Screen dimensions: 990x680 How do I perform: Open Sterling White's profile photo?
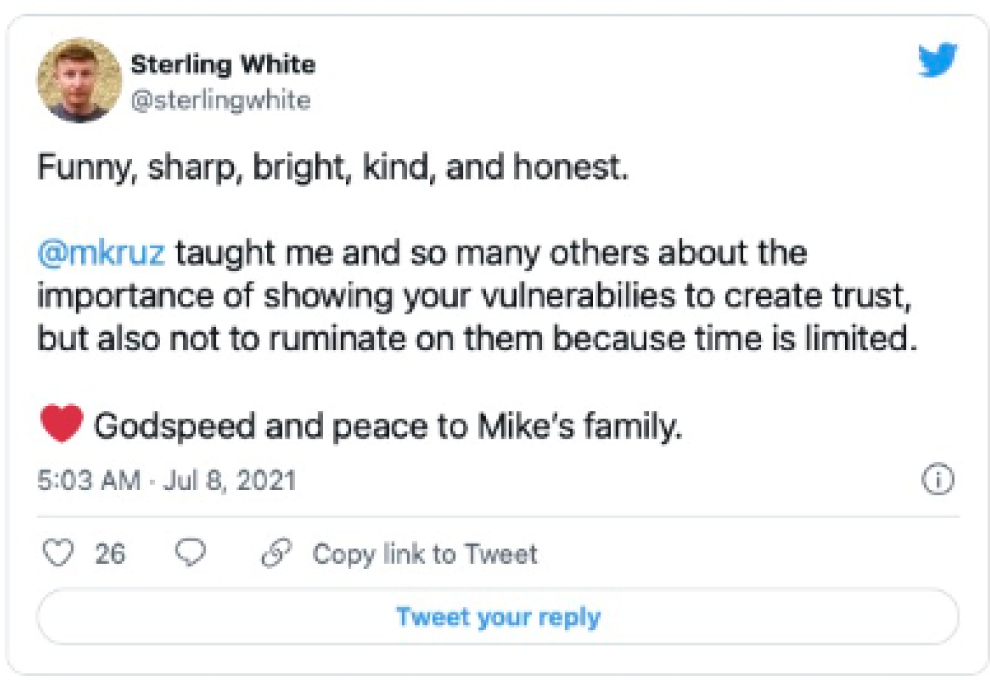click(79, 80)
